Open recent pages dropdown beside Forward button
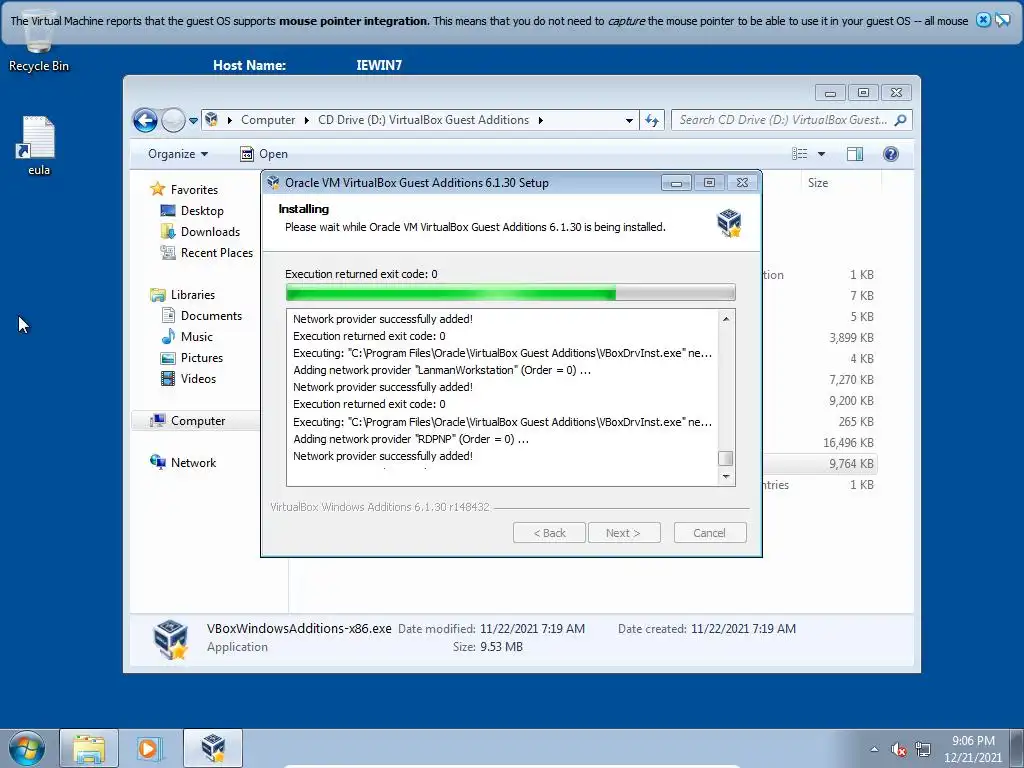This screenshot has width=1024, height=768. click(x=193, y=120)
